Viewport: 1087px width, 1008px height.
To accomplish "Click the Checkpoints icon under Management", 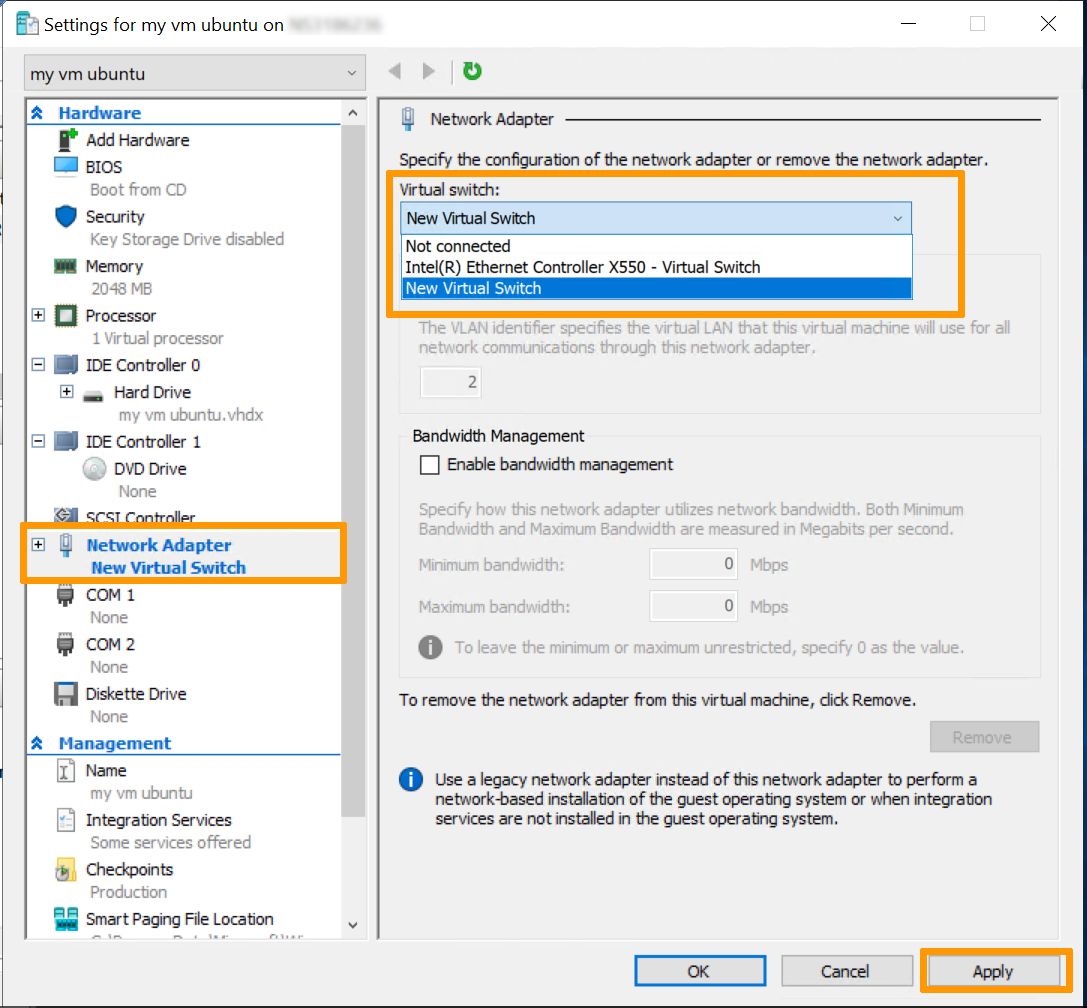I will tap(66, 870).
